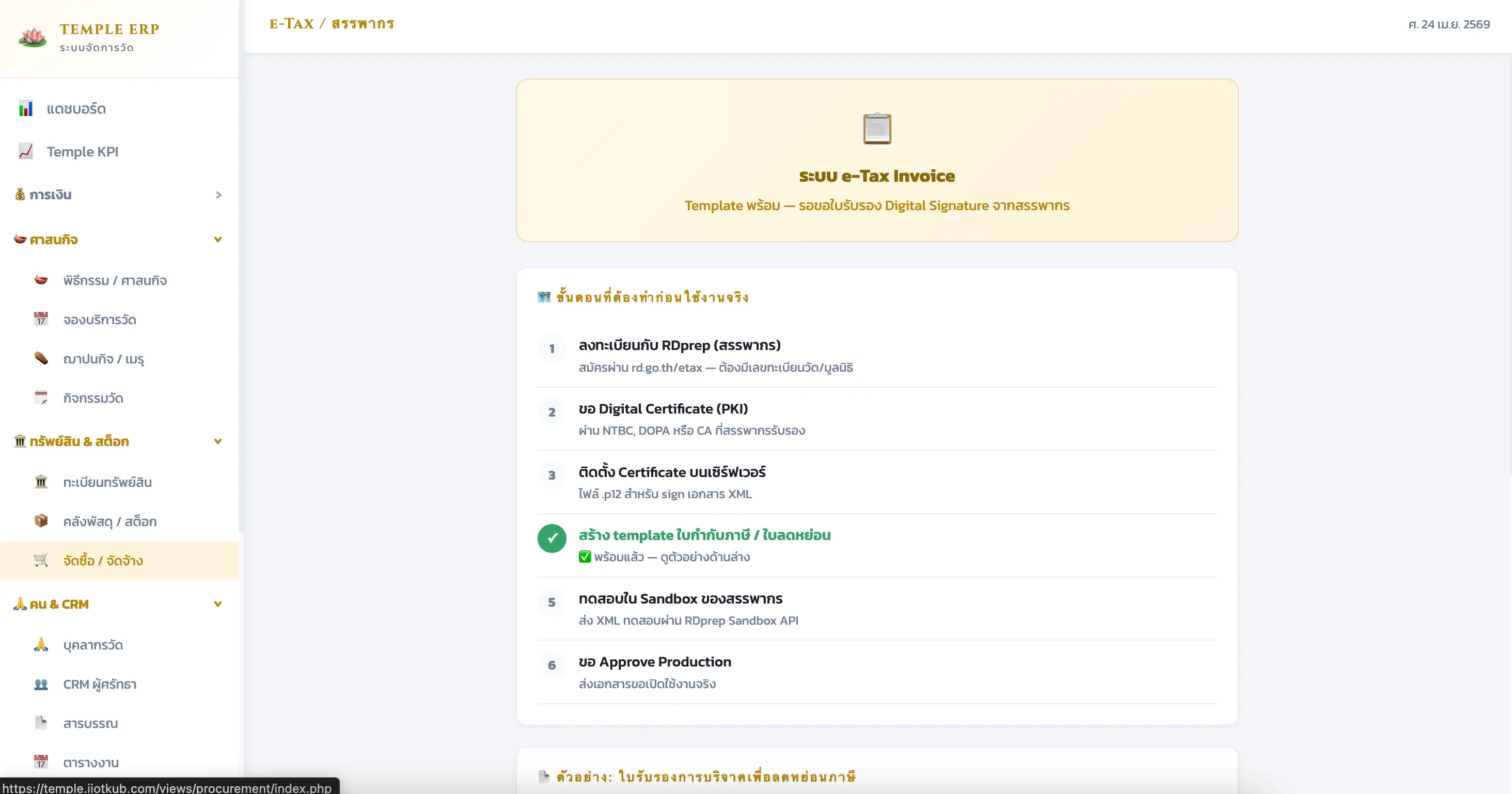Go to บุคลากรวัด page

[119, 645]
